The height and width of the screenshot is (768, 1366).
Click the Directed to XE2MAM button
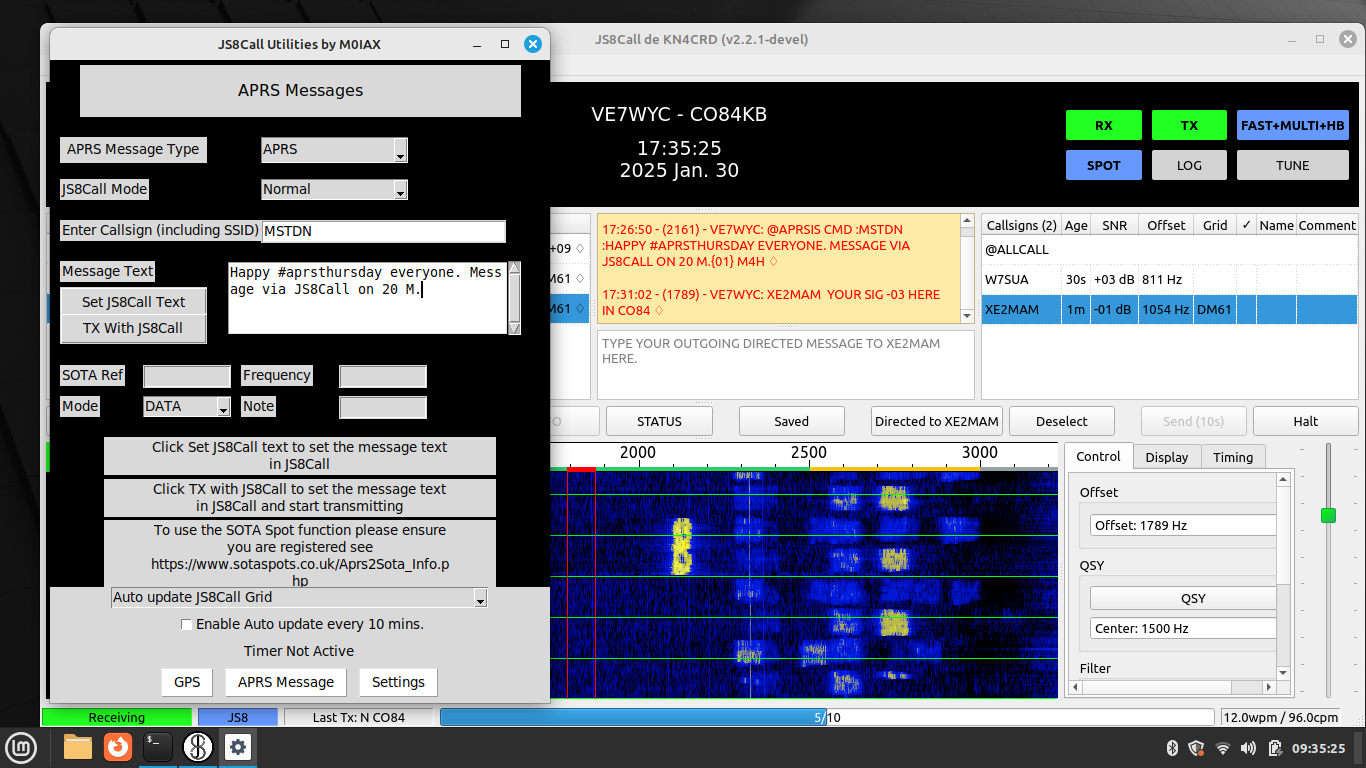[x=937, y=421]
